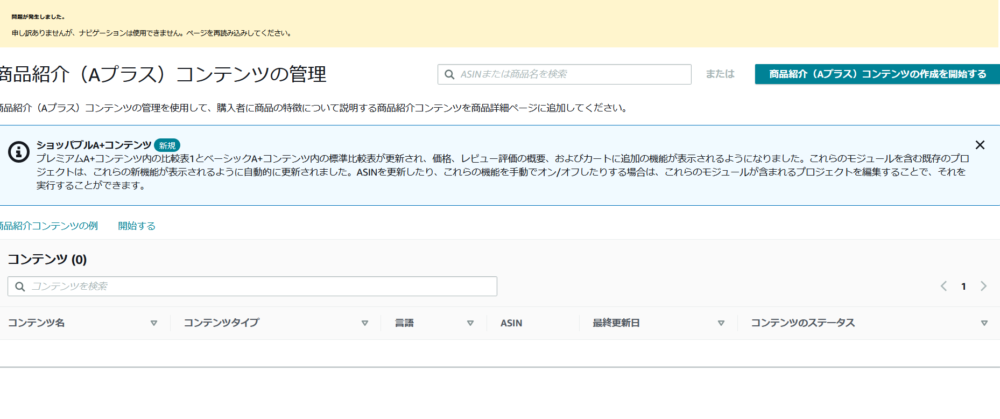Click the magnifier icon in コンテンツを検索 box
This screenshot has width=1000, height=419.
[x=19, y=286]
